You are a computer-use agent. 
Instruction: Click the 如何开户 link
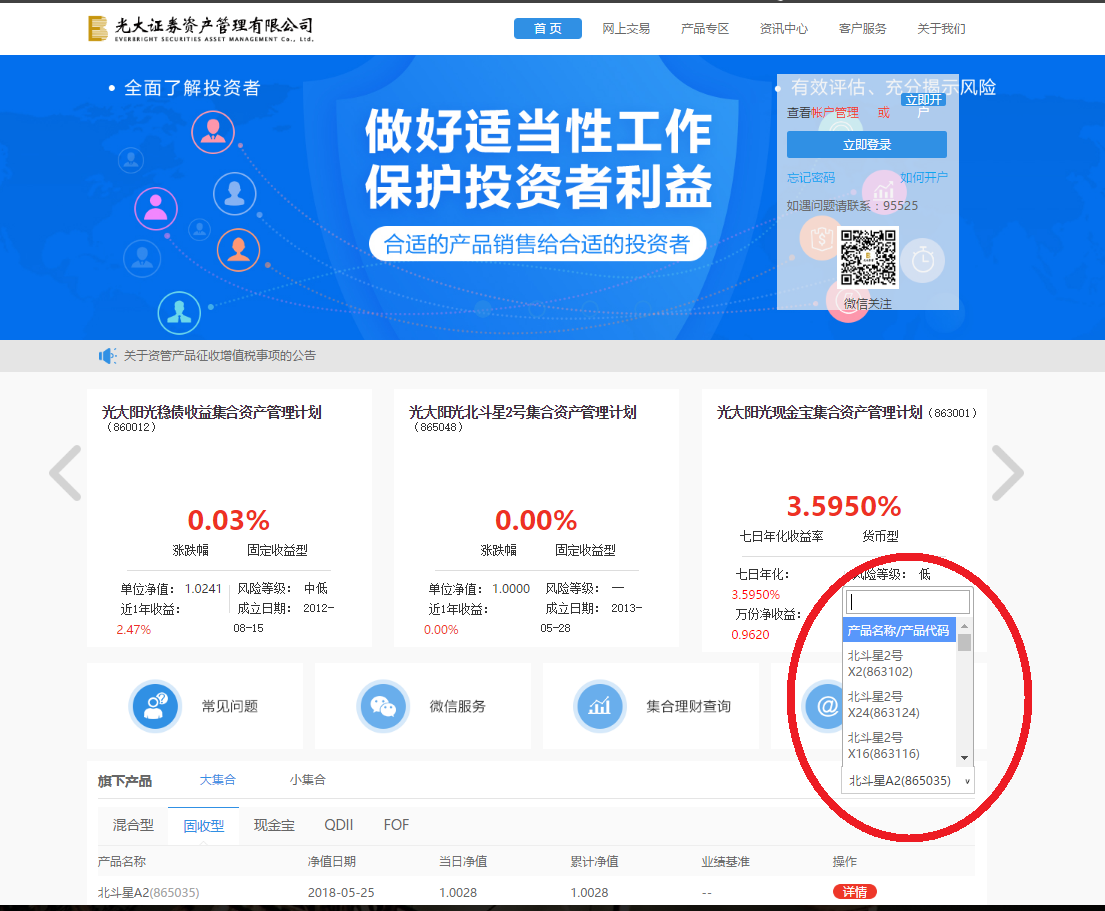pos(924,178)
